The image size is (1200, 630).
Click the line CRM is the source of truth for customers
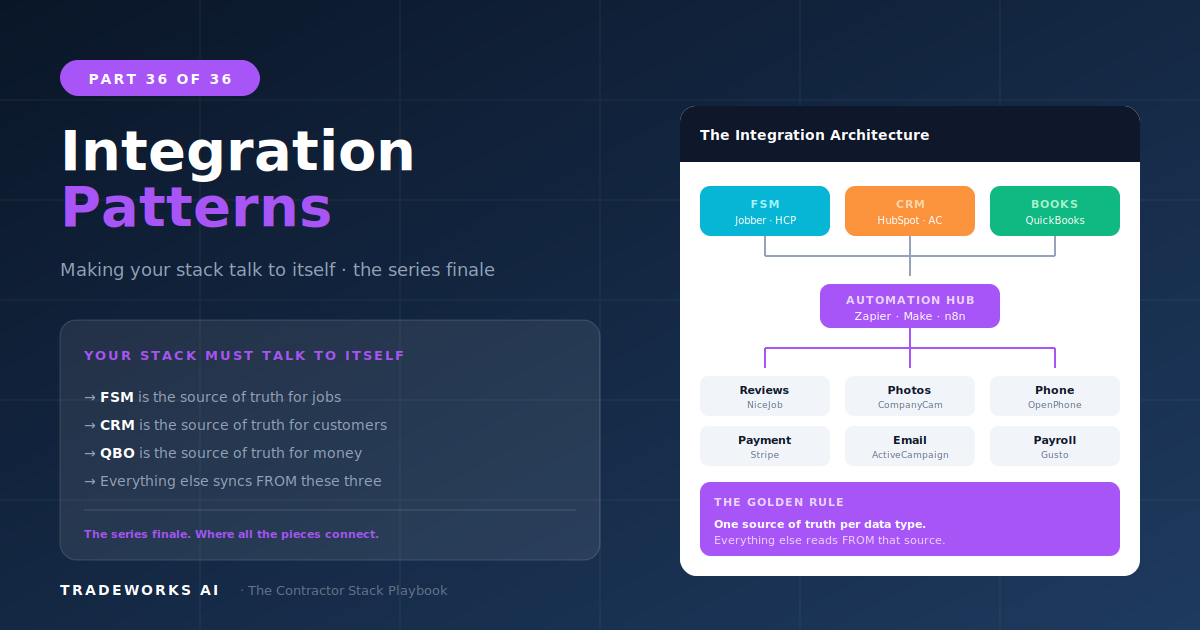(x=236, y=425)
